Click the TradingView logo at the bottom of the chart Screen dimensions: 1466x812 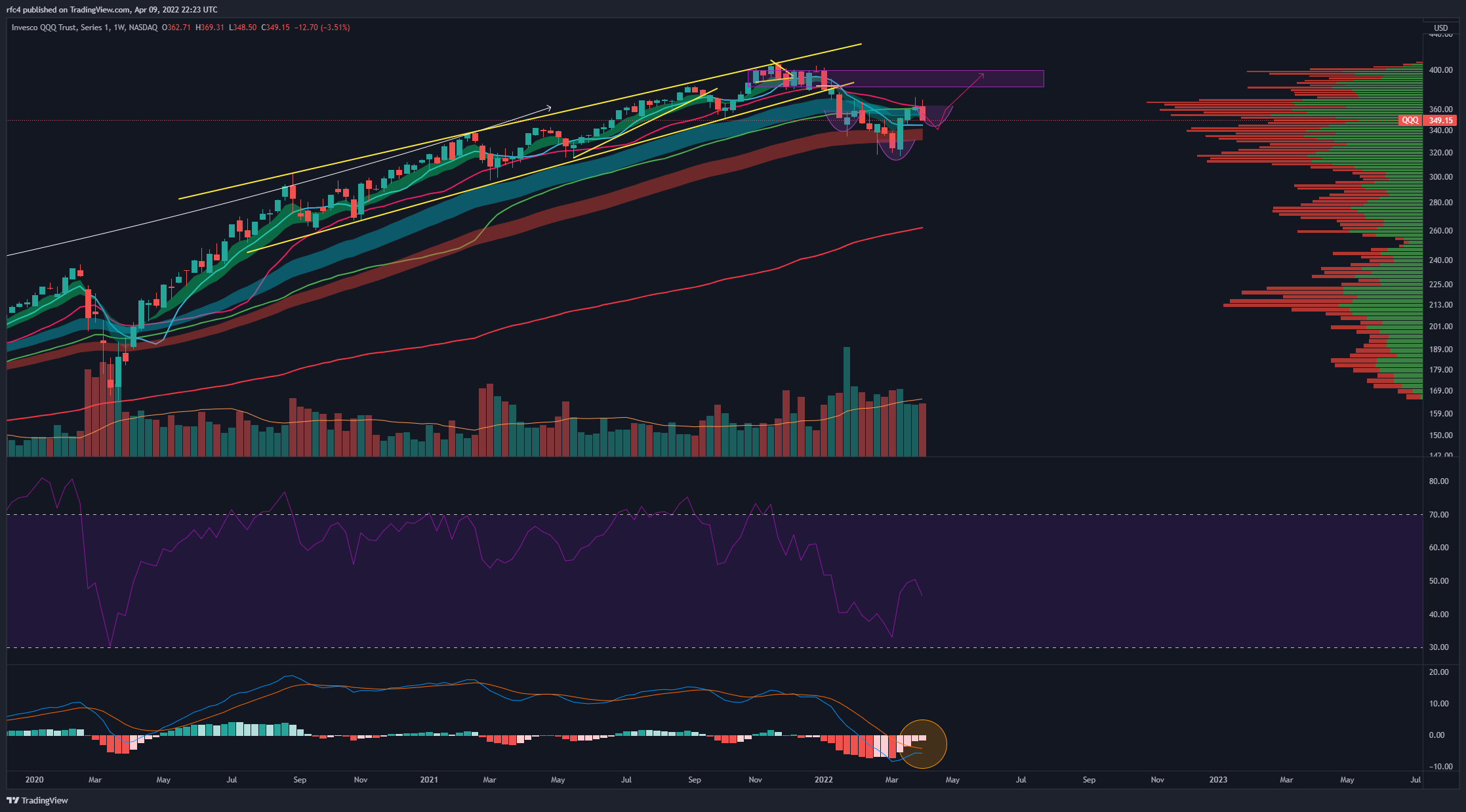37,800
